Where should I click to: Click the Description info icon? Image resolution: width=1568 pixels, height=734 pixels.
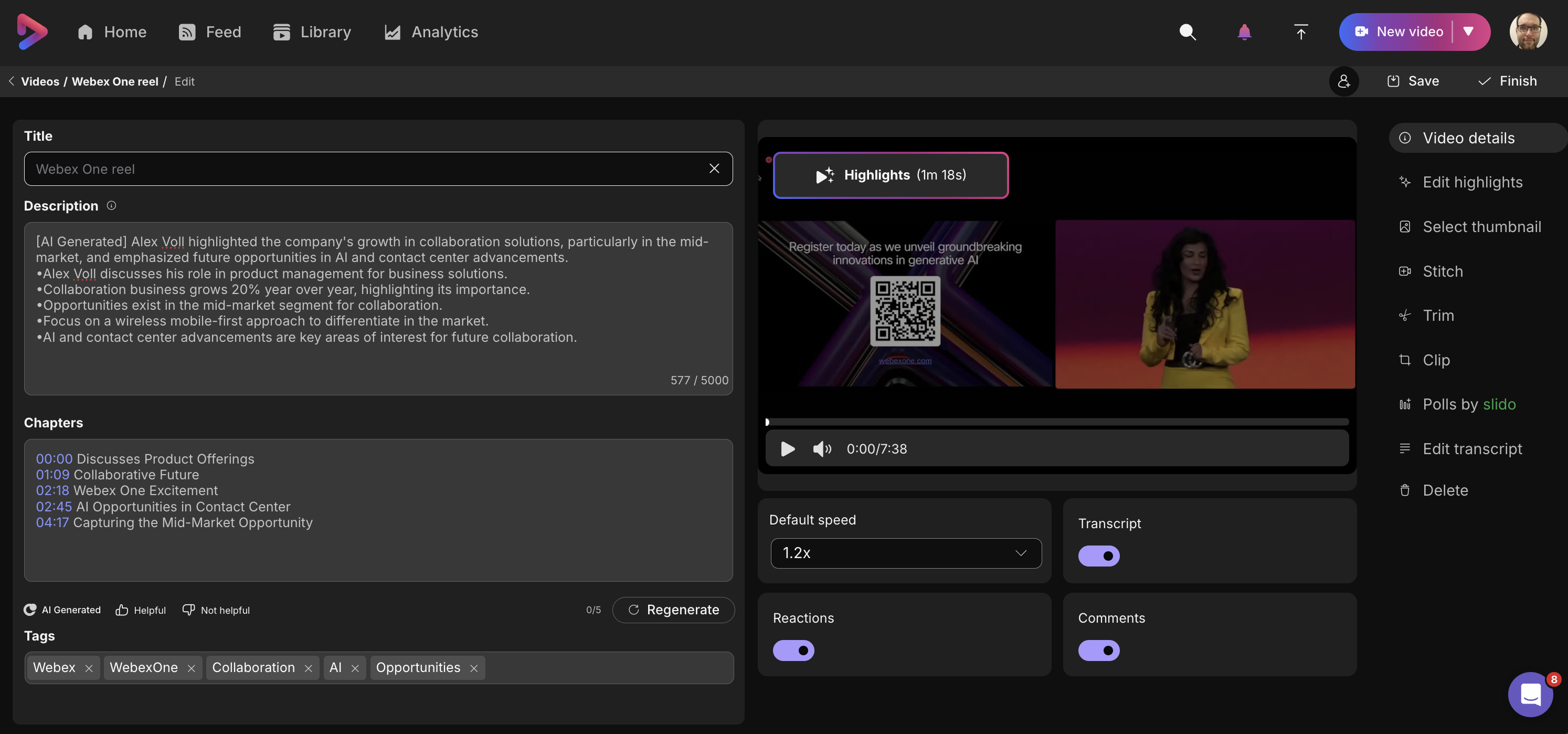111,205
